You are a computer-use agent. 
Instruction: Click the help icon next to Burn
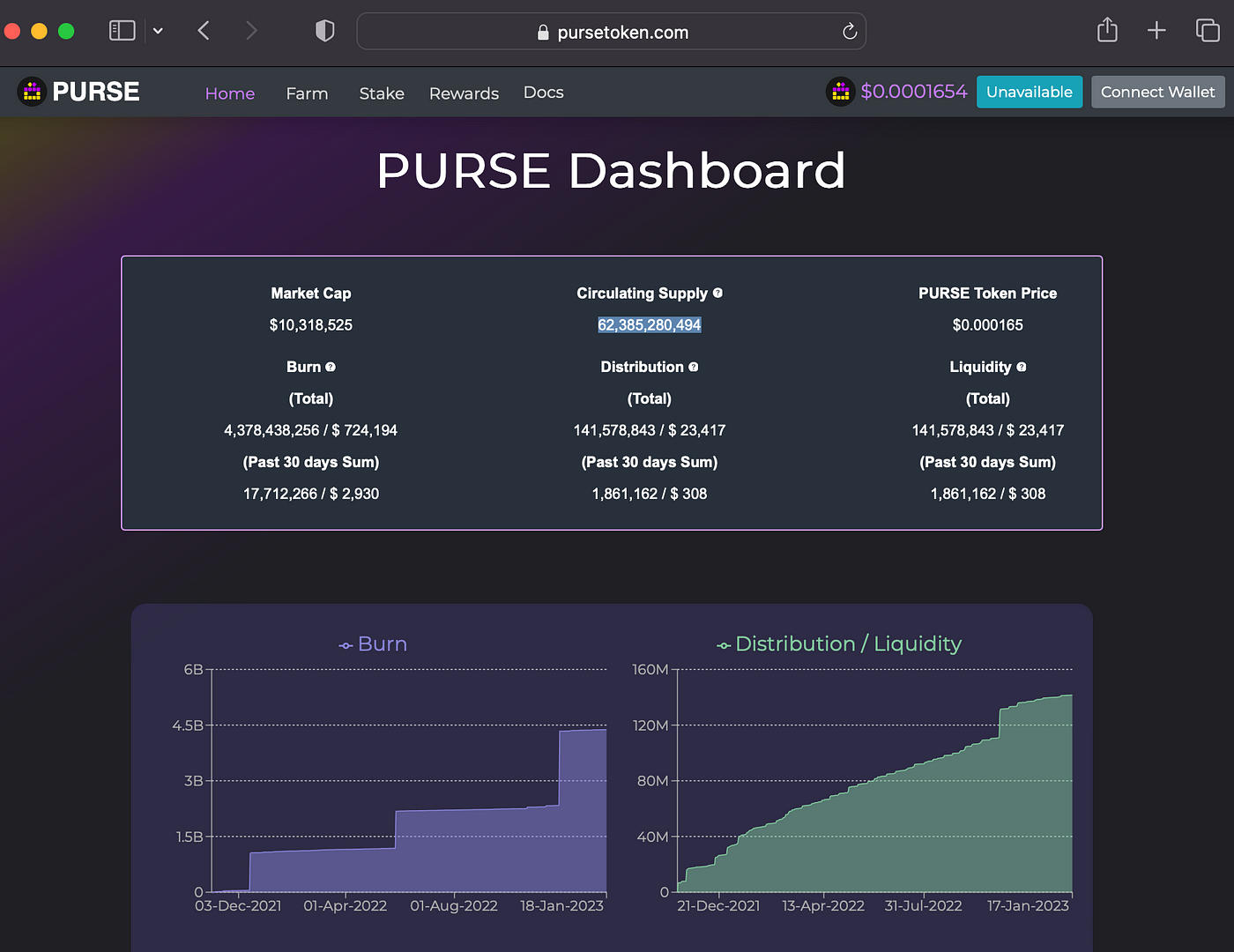[331, 367]
